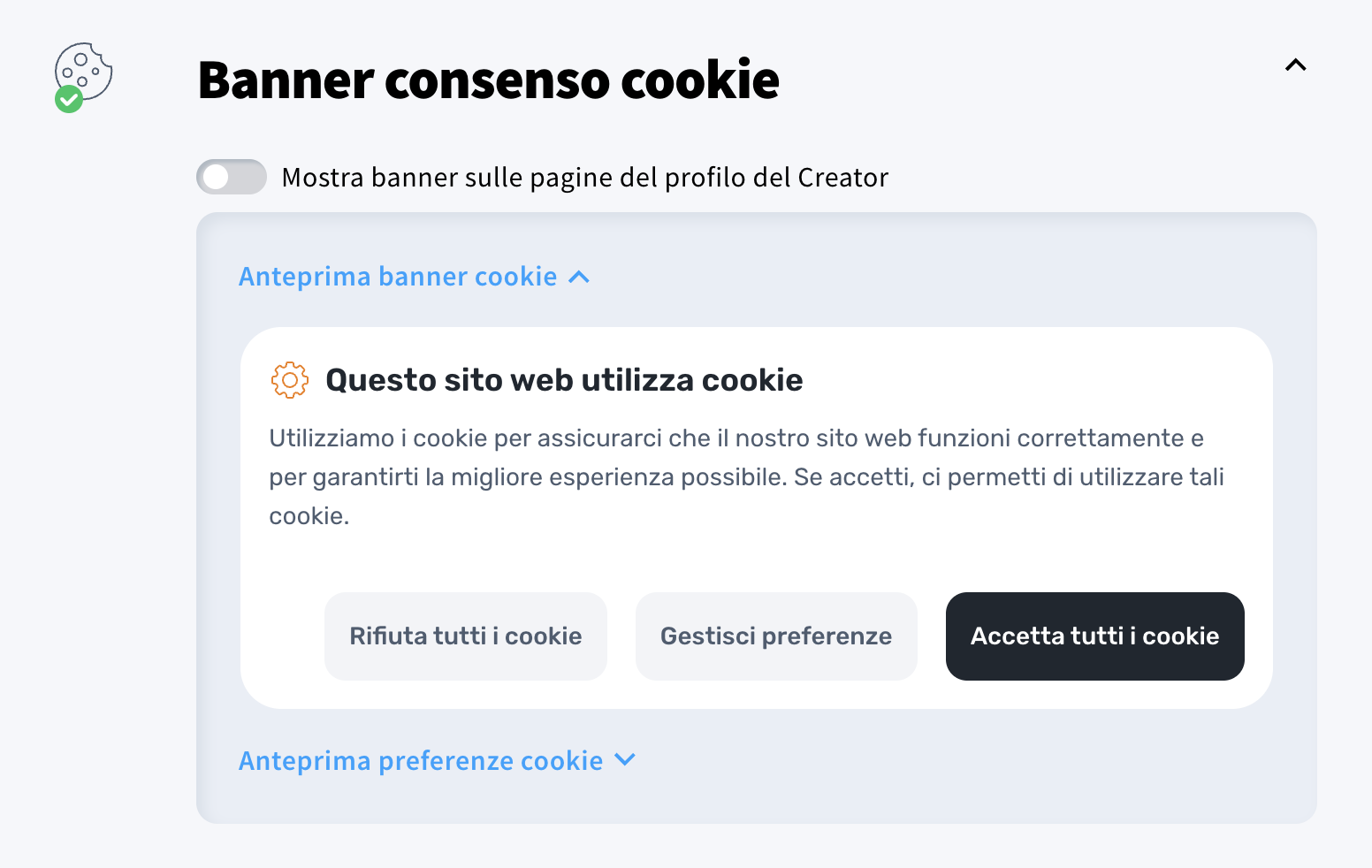
Task: Accept with Accetta tutti i cookie button
Action: click(x=1094, y=636)
